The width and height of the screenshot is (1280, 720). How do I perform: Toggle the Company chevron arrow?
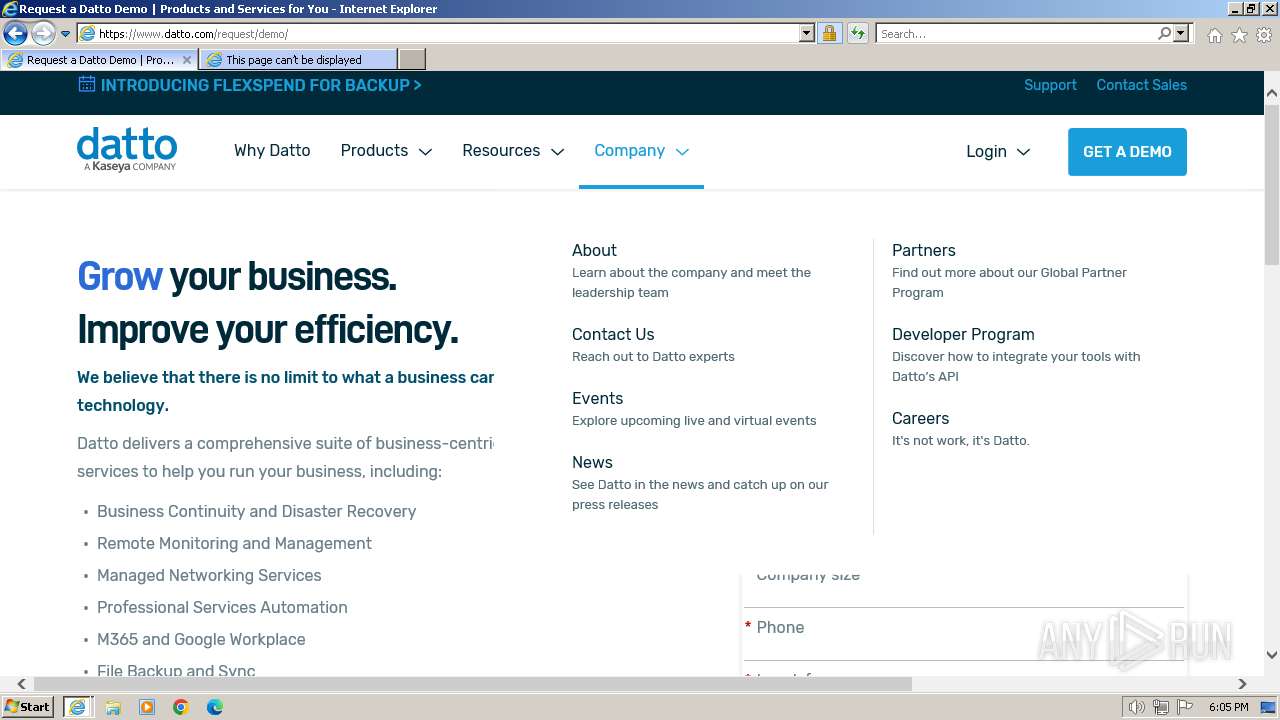tap(682, 152)
